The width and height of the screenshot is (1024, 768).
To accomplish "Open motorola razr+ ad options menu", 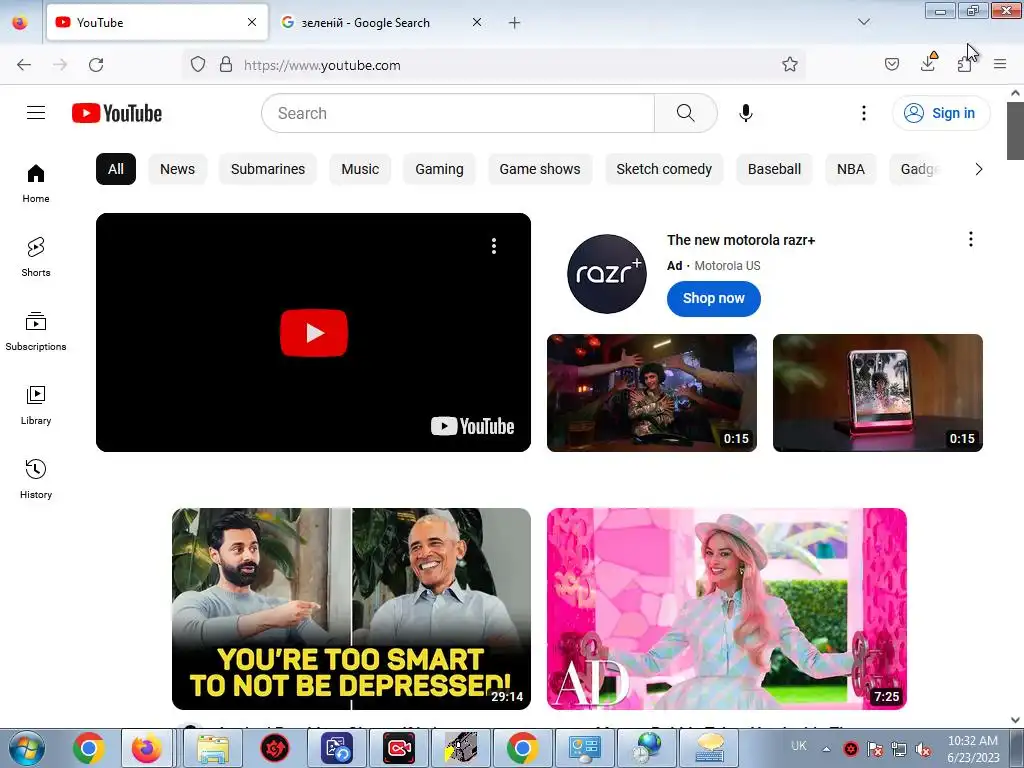I will coord(970,239).
